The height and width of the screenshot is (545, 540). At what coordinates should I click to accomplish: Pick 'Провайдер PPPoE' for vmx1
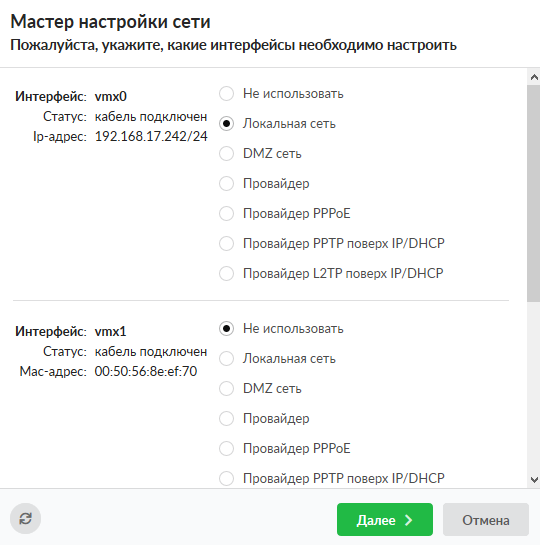click(x=226, y=448)
